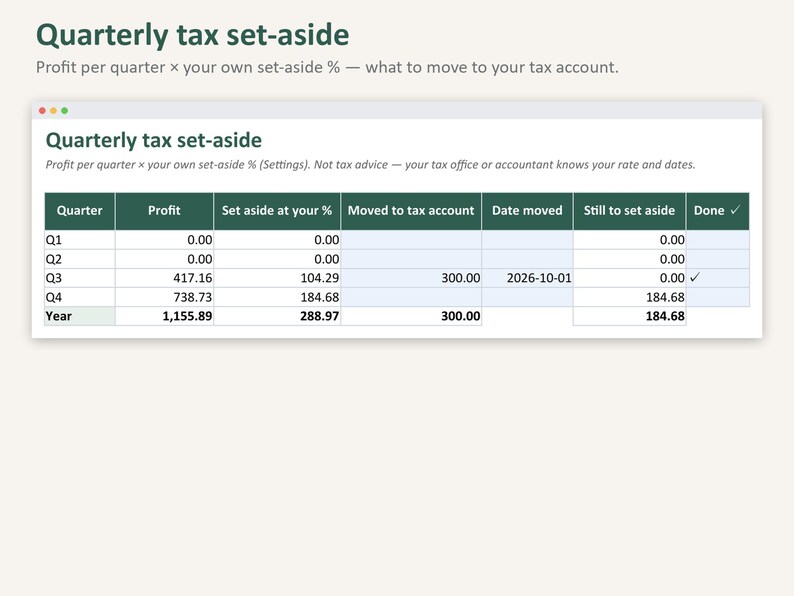Viewport: 794px width, 596px height.
Task: Select the 'Still to set aside' header
Action: click(x=629, y=211)
